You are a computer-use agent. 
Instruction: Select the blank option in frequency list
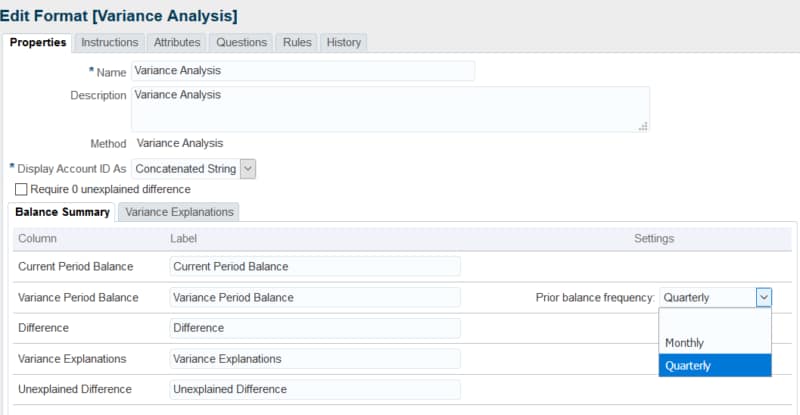point(715,320)
